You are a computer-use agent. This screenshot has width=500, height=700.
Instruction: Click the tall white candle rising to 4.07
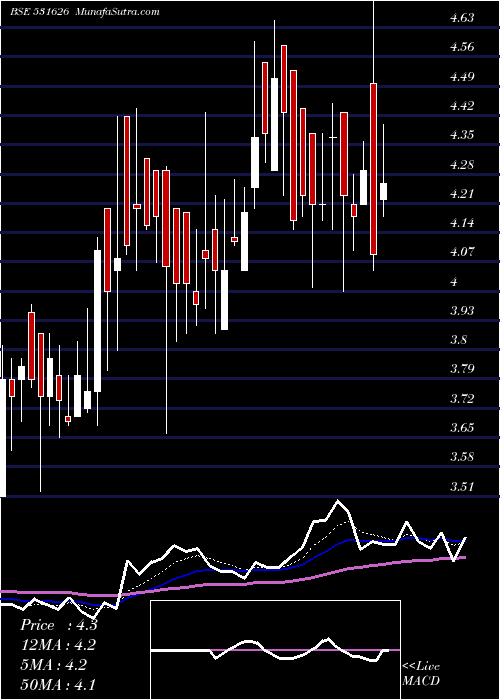tap(97, 321)
